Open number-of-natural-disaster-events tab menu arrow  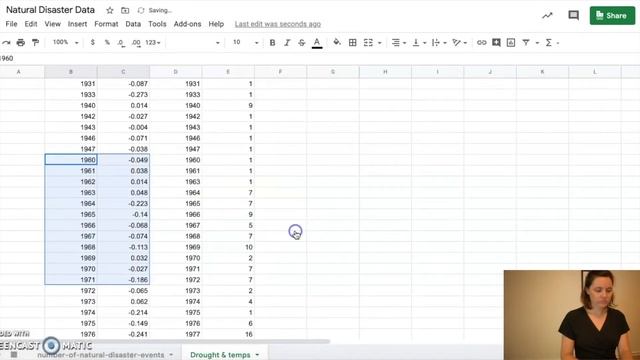pyautogui.click(x=171, y=355)
